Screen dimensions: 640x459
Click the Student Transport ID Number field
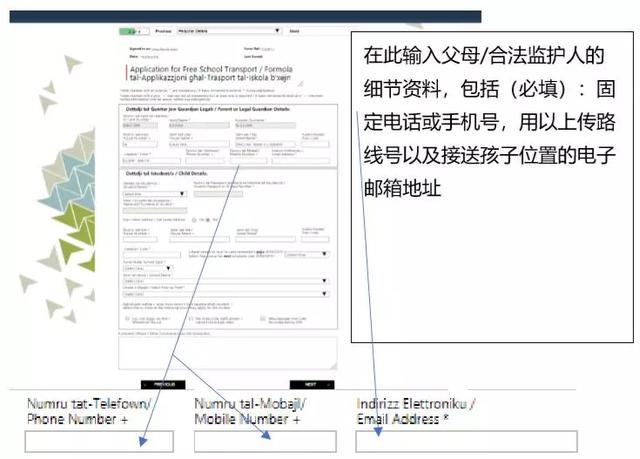218,194
